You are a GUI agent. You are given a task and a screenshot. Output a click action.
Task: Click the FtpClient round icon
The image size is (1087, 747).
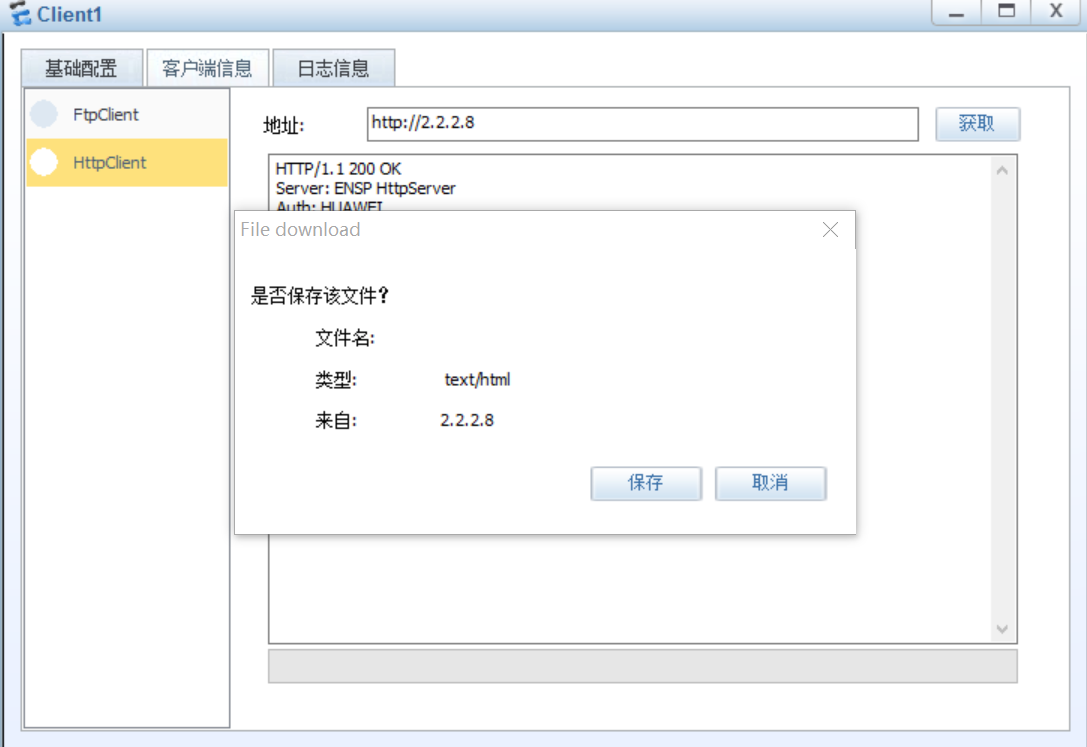point(44,114)
